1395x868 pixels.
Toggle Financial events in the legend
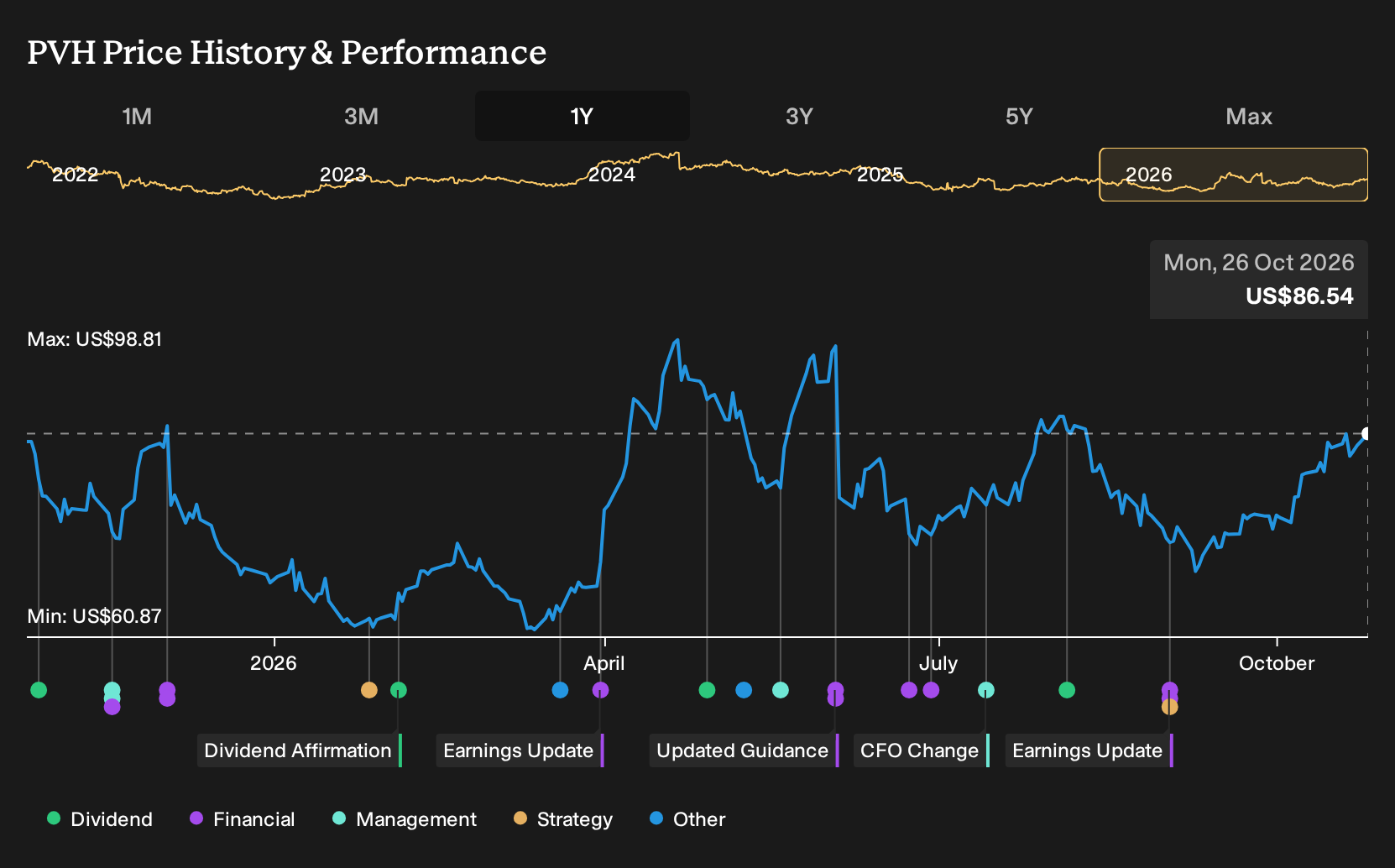243,819
